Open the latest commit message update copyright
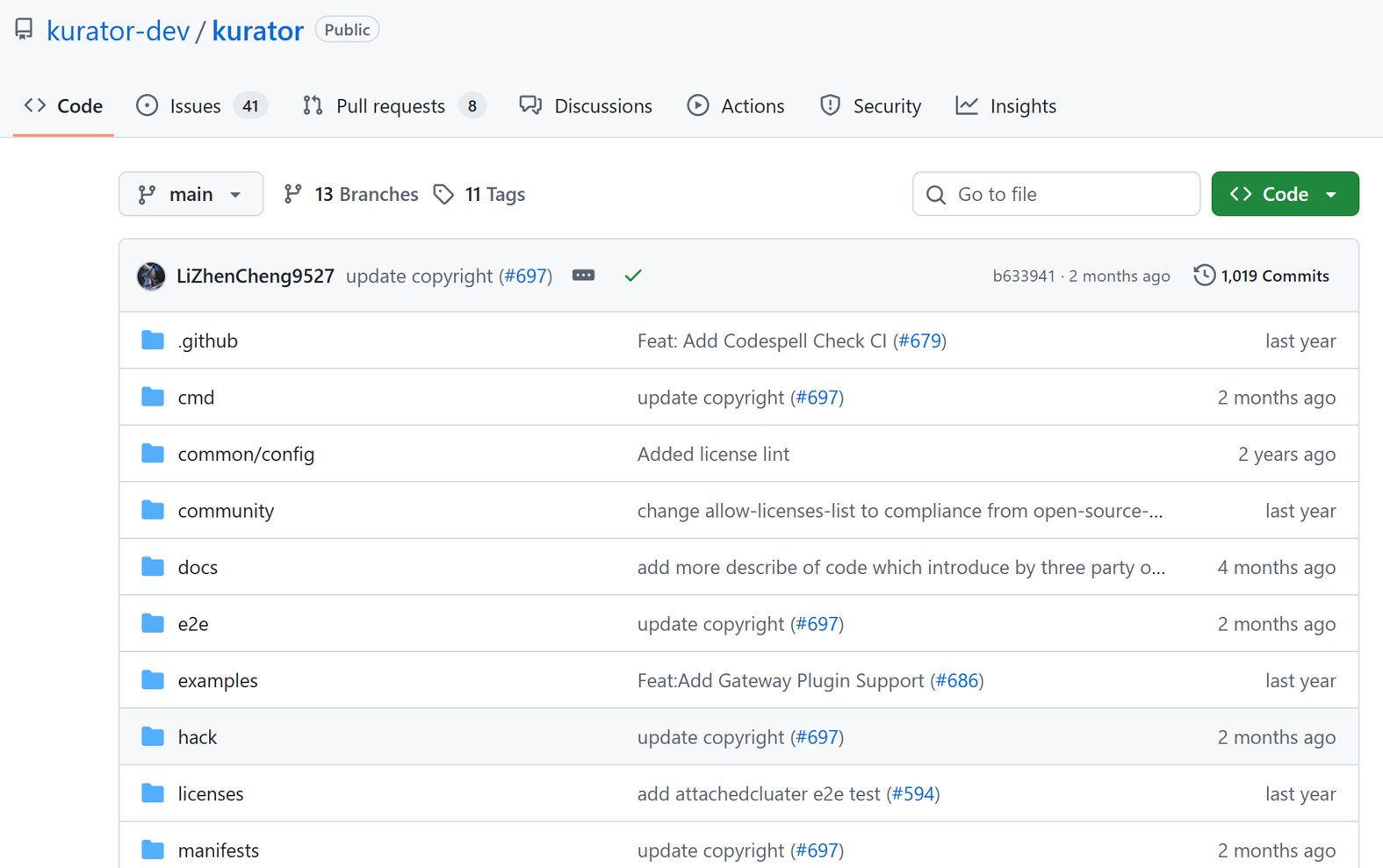This screenshot has width=1383, height=868. click(x=419, y=276)
